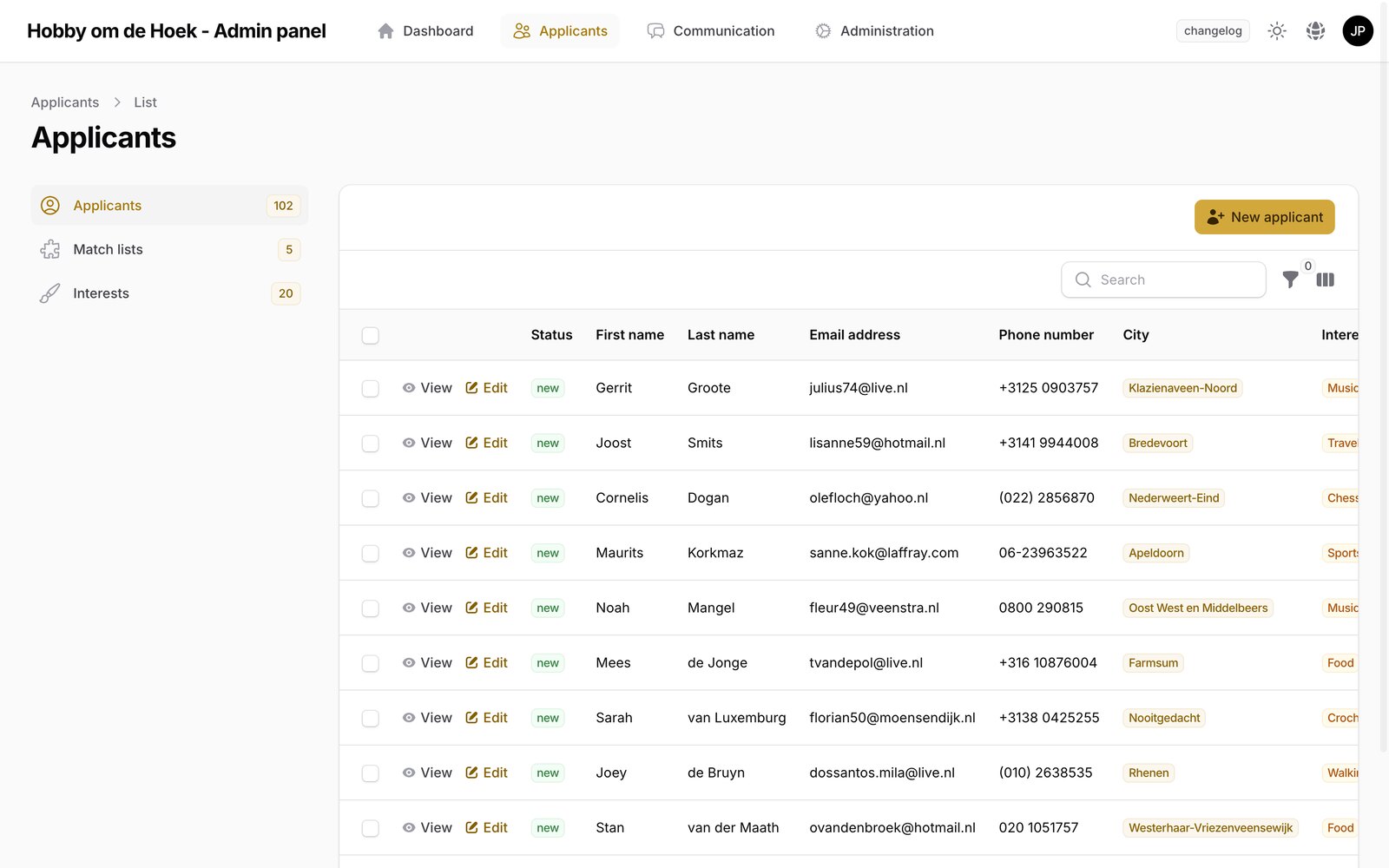The height and width of the screenshot is (868, 1389).
Task: View Gerrit Groote's record via eye icon
Action: point(409,388)
